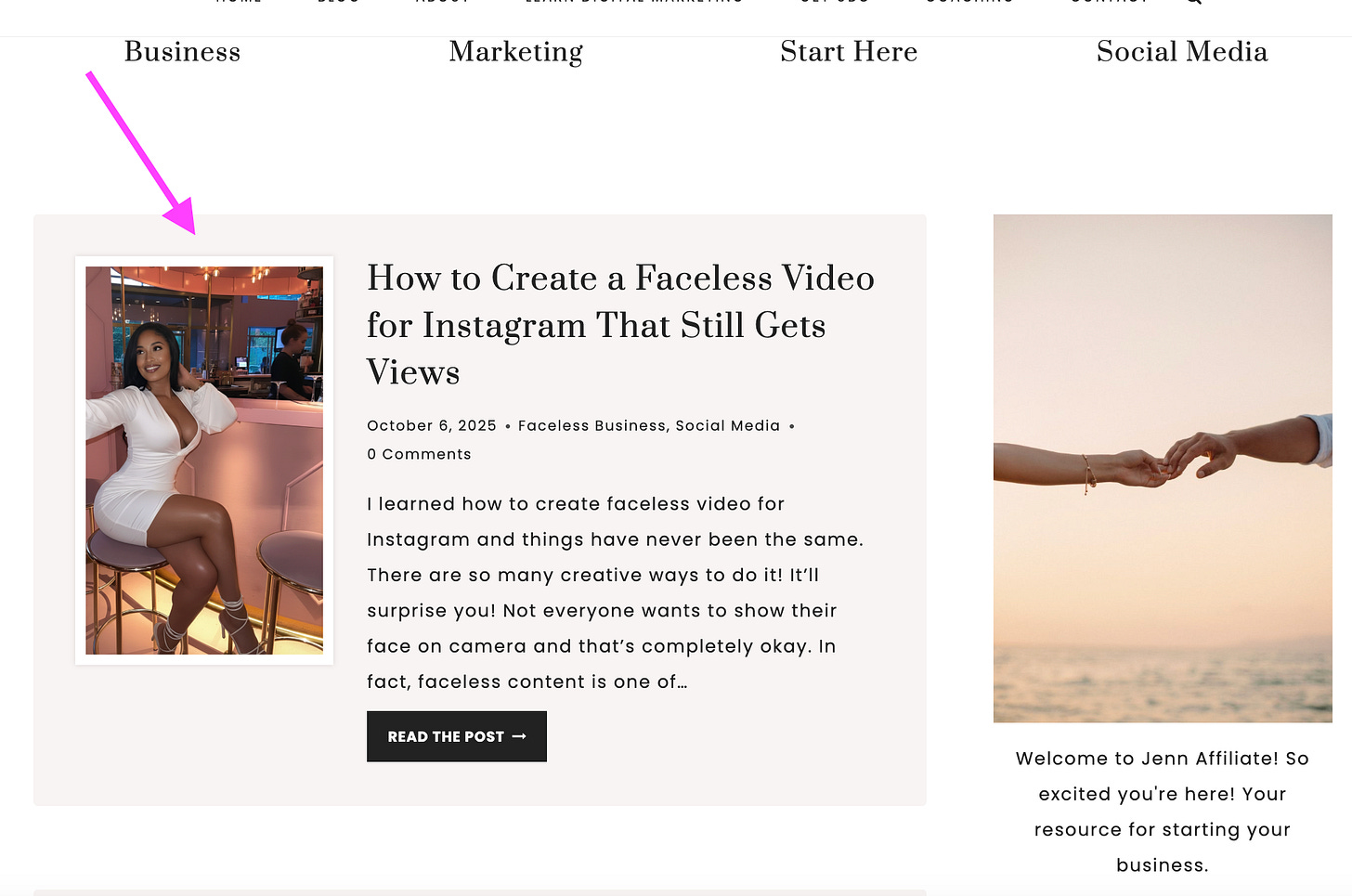Open the Business category heading link

coord(182,52)
